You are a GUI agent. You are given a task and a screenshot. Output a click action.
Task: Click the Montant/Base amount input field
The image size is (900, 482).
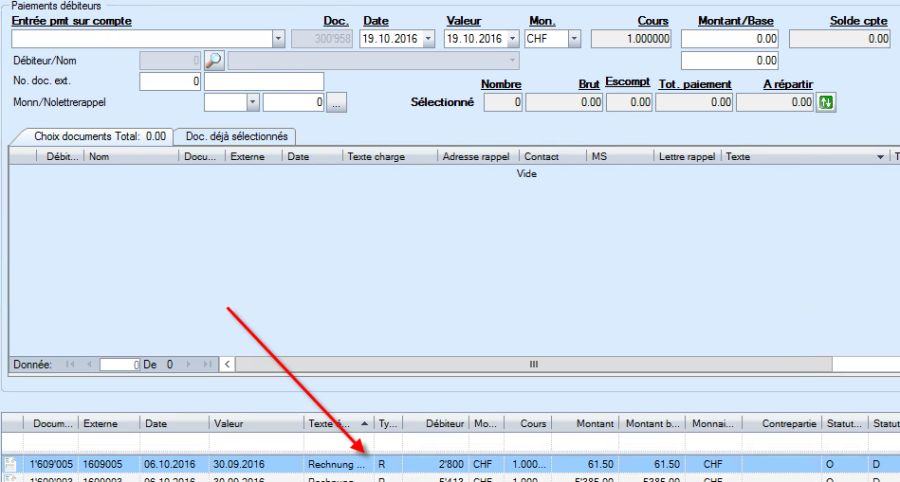[730, 39]
